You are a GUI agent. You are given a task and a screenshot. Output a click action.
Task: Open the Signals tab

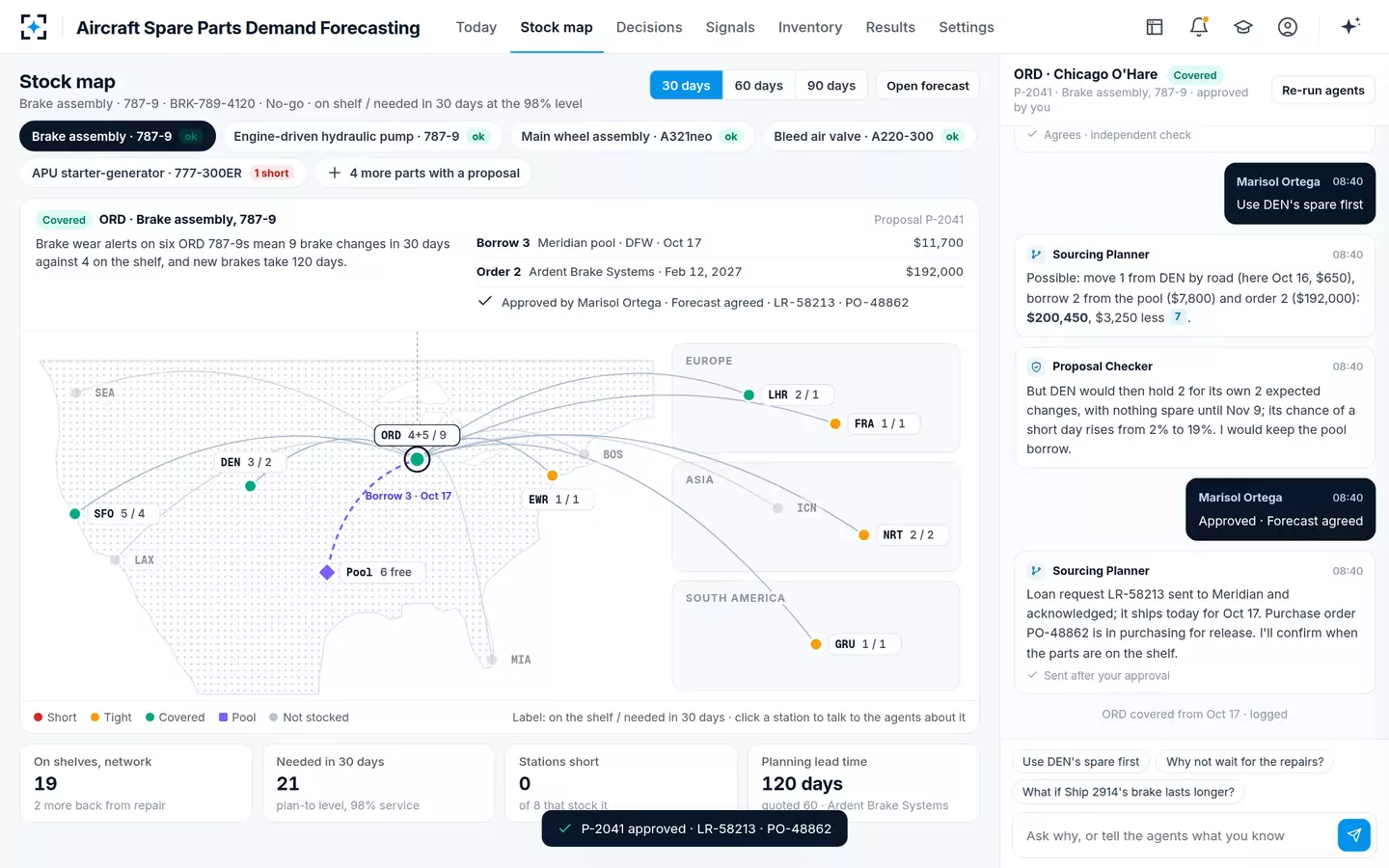click(730, 27)
